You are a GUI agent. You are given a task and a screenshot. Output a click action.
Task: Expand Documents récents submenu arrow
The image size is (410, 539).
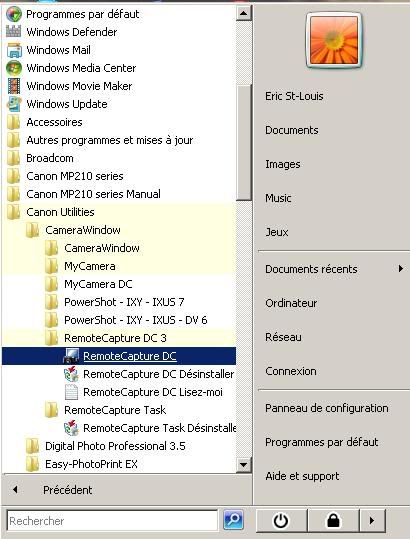point(401,268)
